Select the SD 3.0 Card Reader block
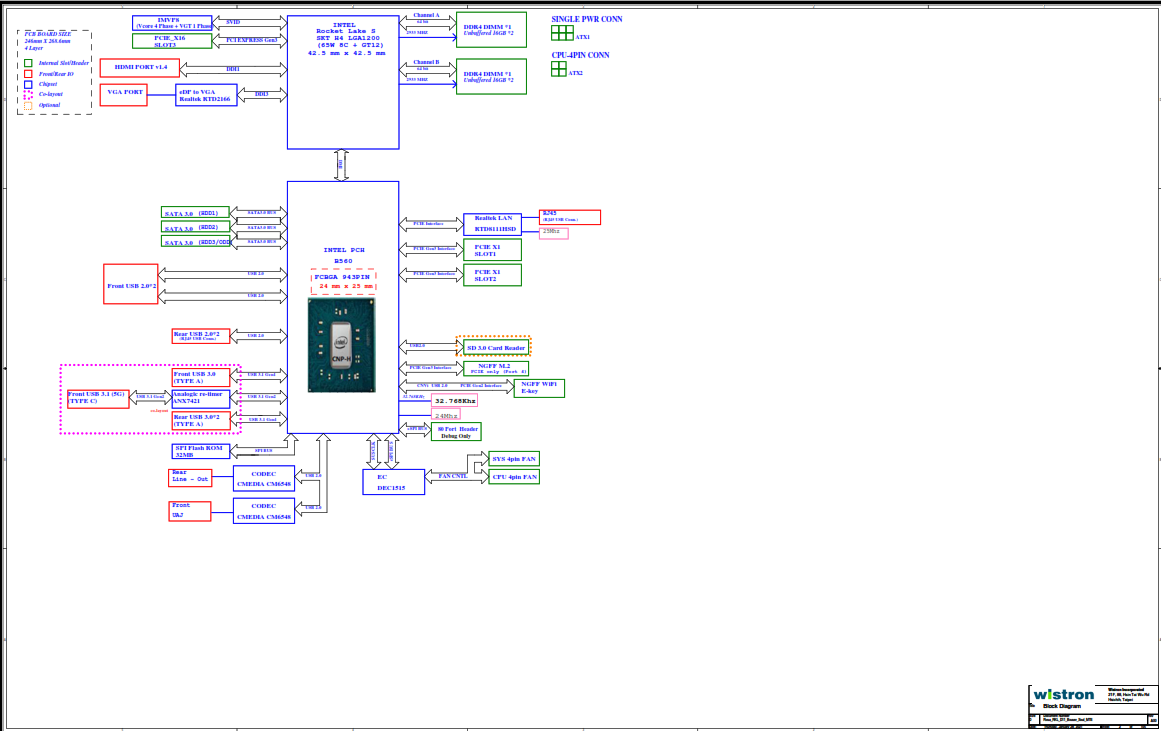The image size is (1161, 731). coord(495,347)
